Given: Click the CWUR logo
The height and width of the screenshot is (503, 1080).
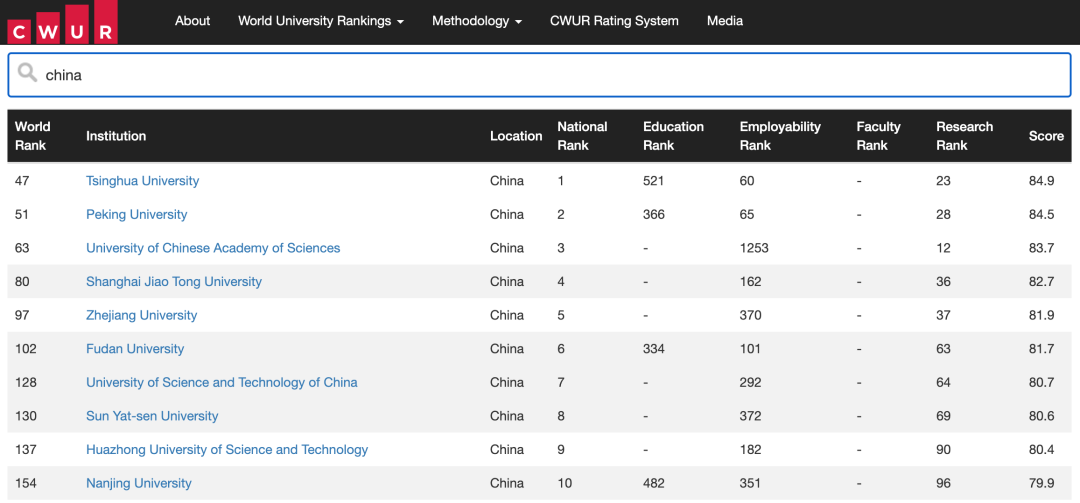Looking at the screenshot, I should click(62, 22).
